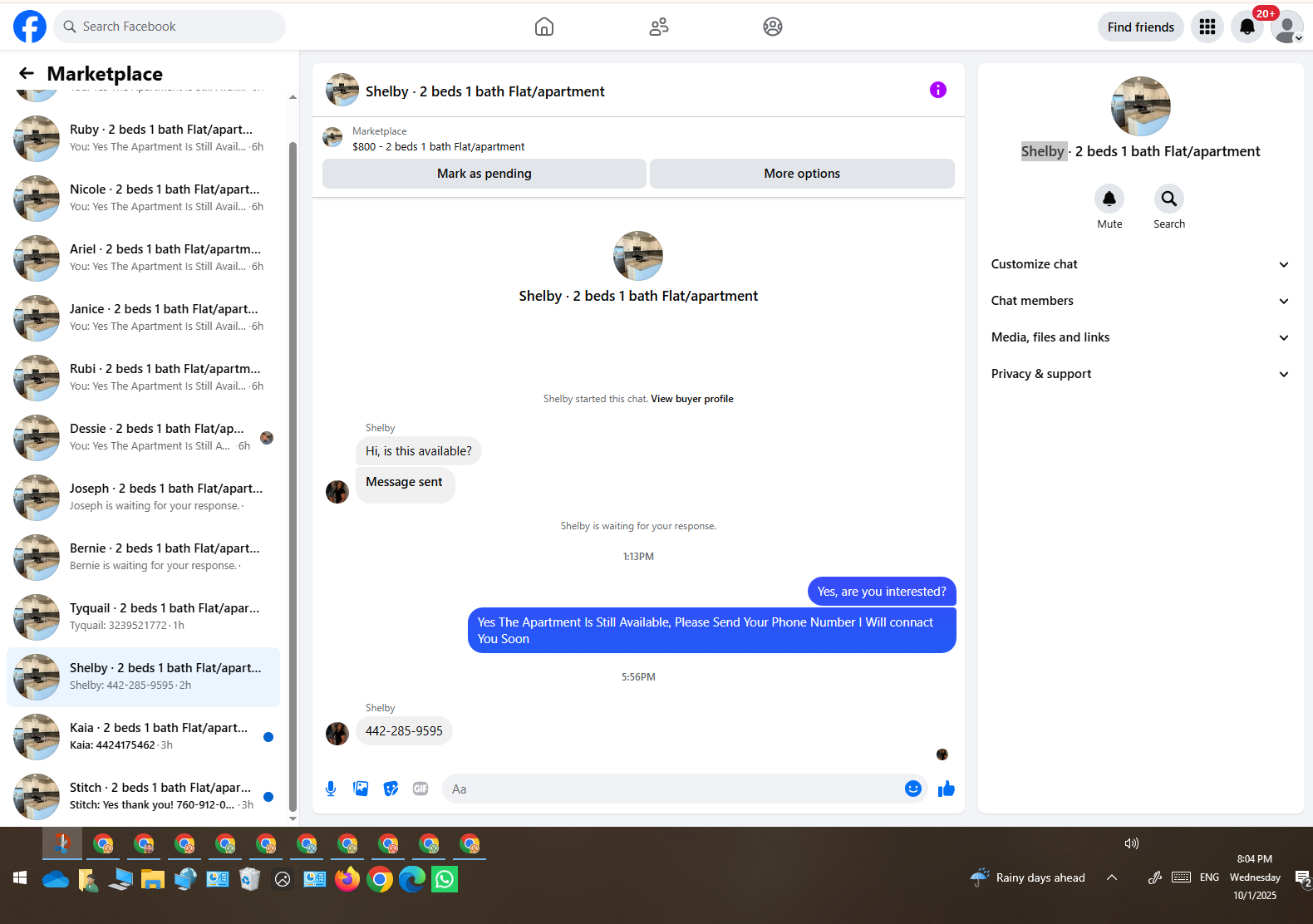The width and height of the screenshot is (1313, 924).
Task: Open the Windows Action Center notifications
Action: tap(1303, 878)
